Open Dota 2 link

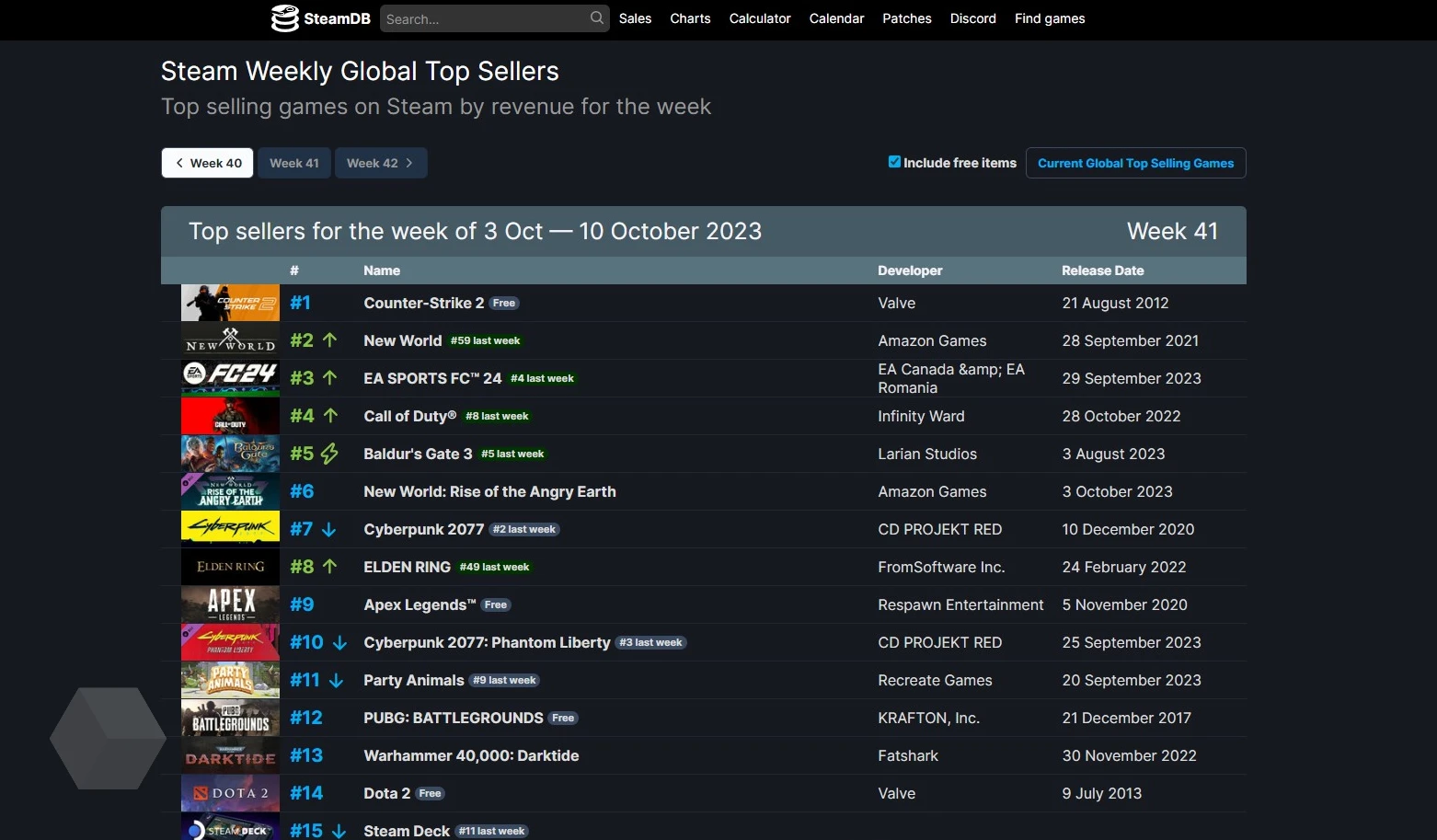pyautogui.click(x=387, y=793)
